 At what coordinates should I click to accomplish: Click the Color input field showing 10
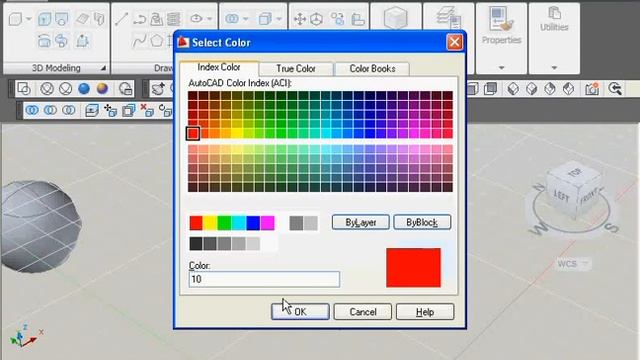point(264,279)
